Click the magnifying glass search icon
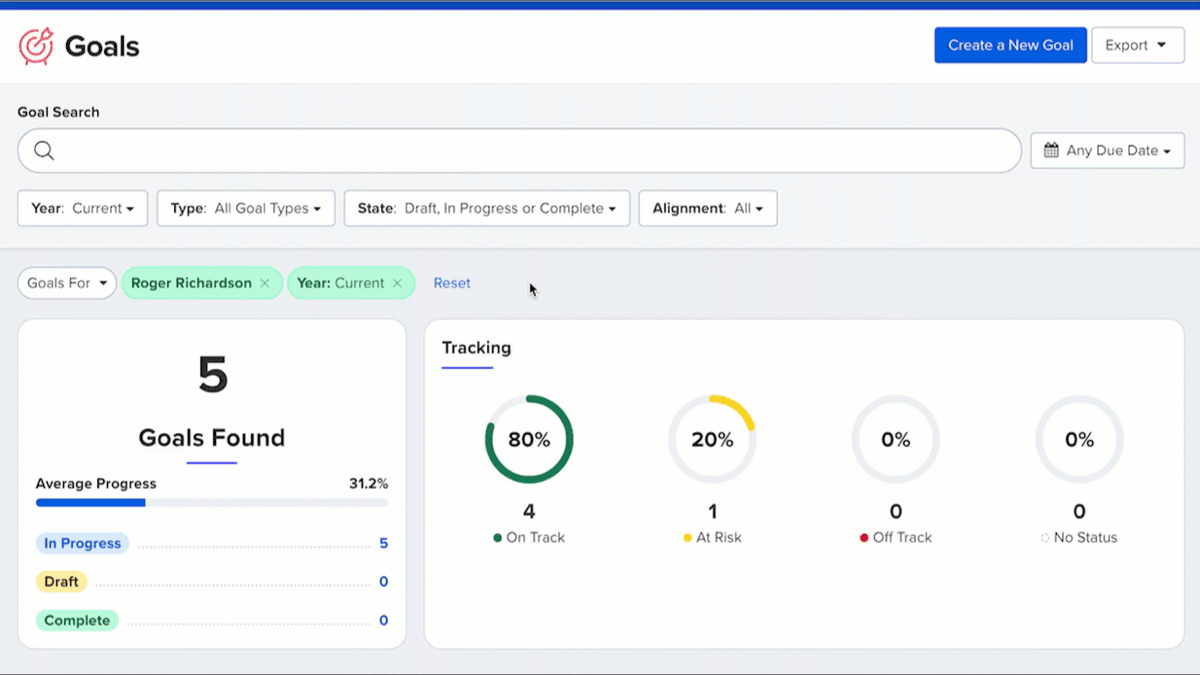Screen dimensions: 1200x675 click(44, 151)
